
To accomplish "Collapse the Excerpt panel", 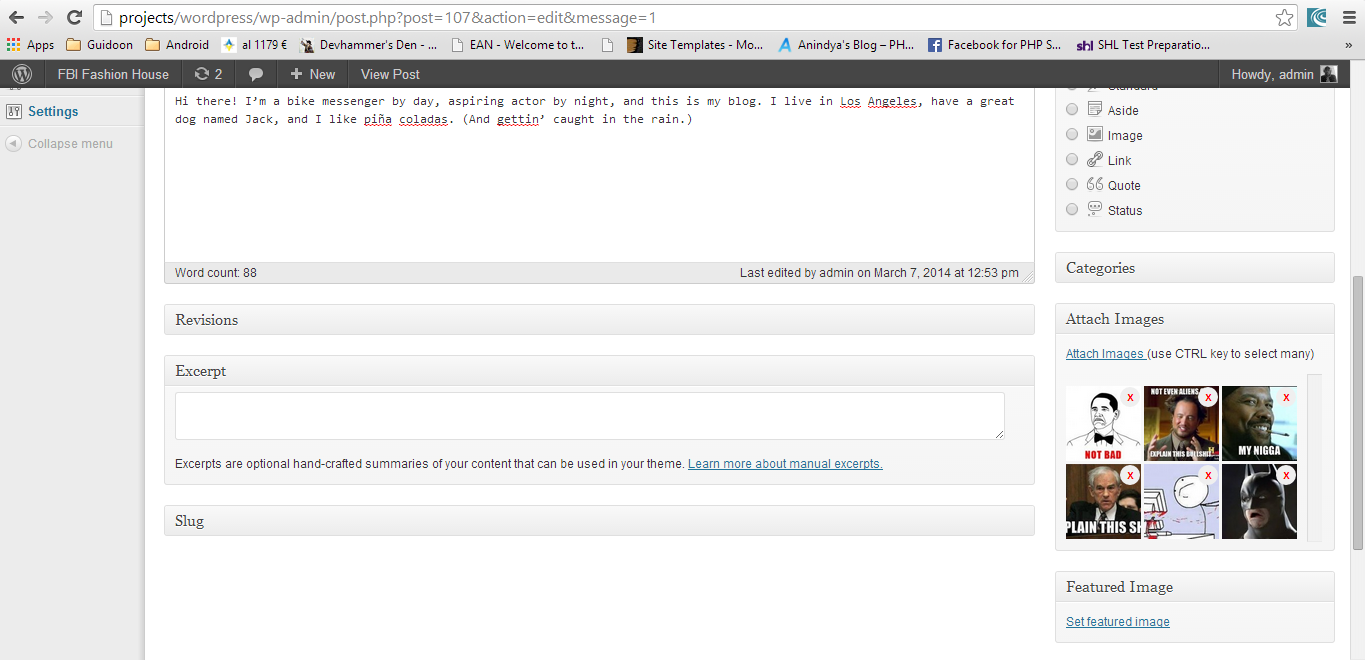I will coord(599,371).
